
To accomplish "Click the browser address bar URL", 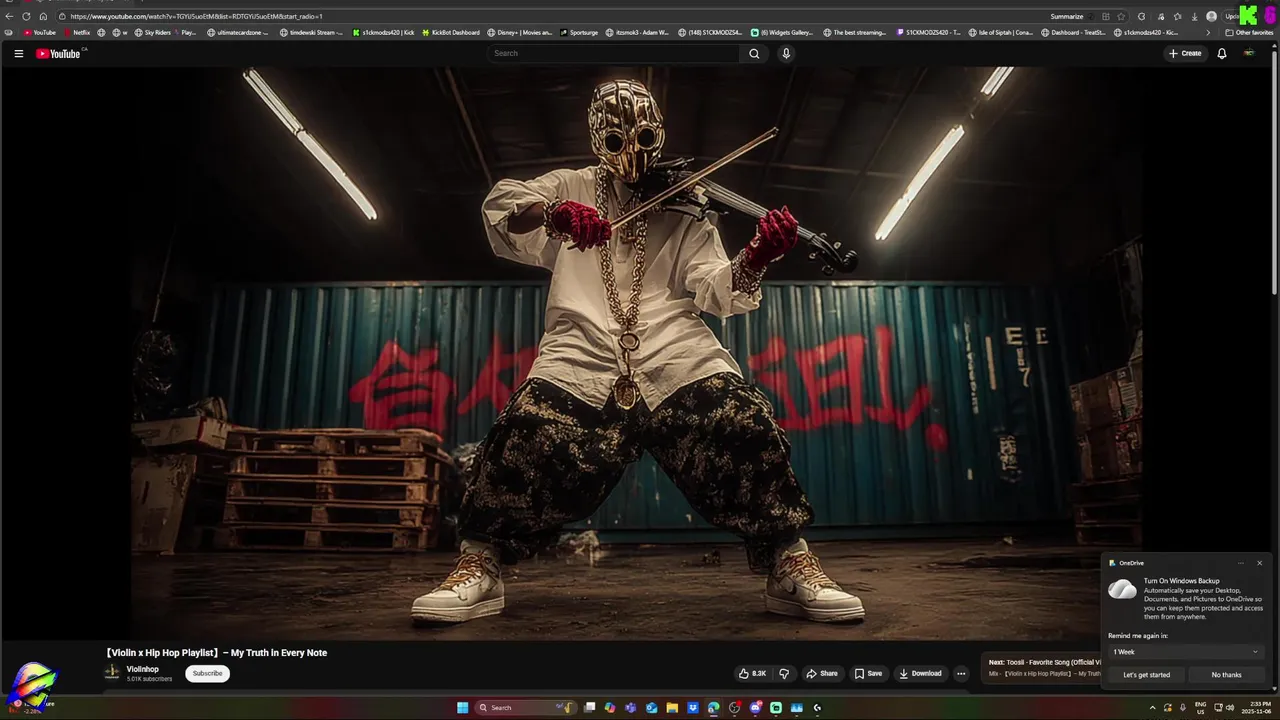I will [x=196, y=16].
